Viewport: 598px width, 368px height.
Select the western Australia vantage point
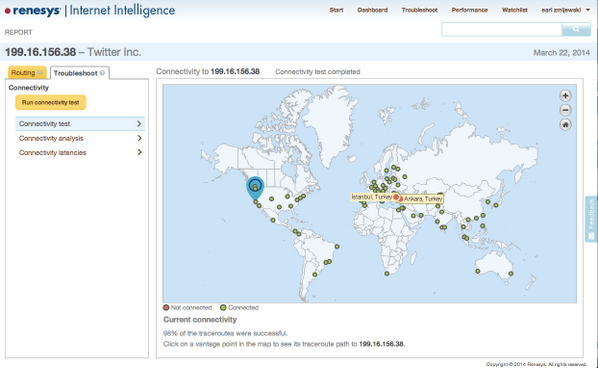point(477,271)
